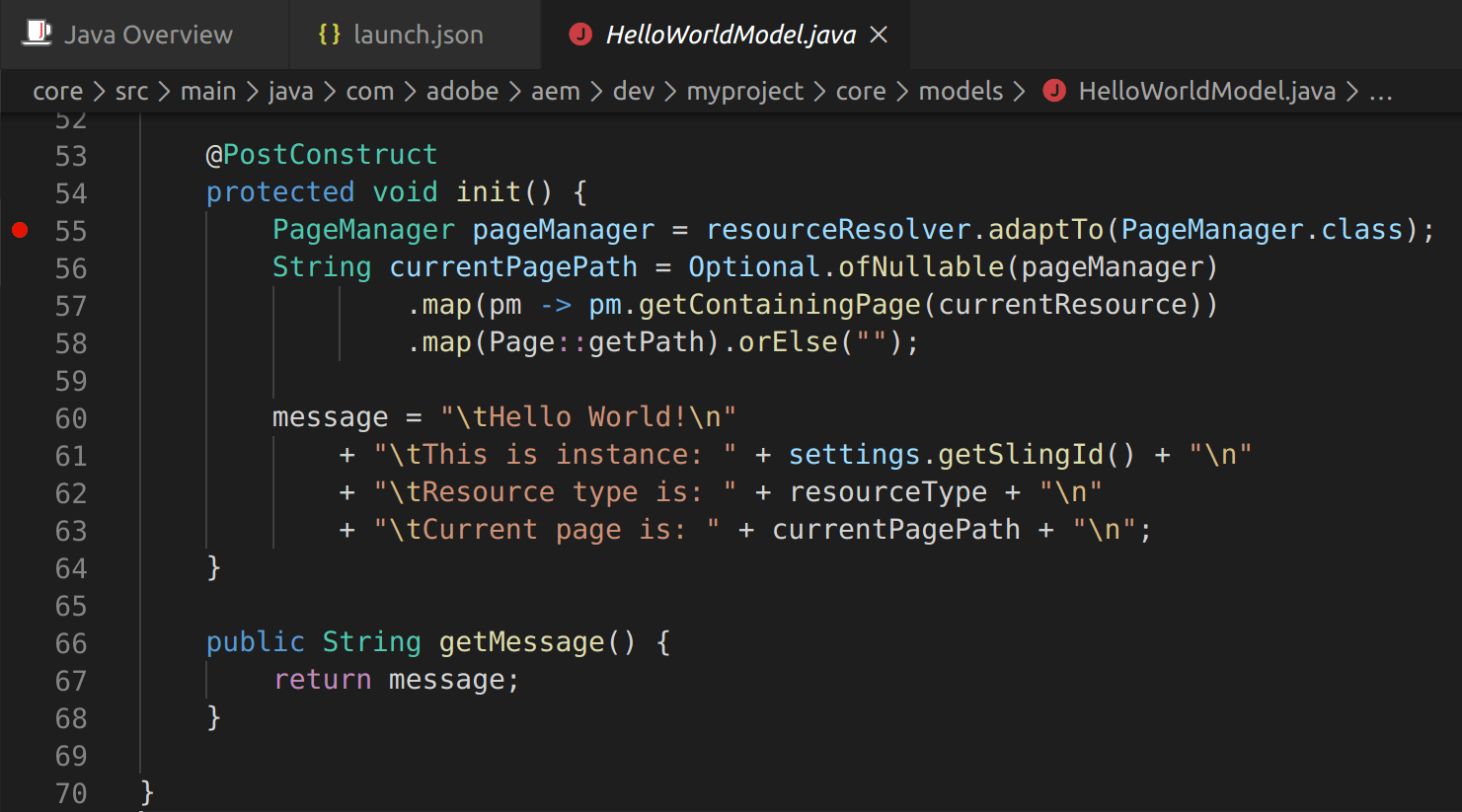Screen dimensions: 1462x812
Task: Click the red Java icon on HelloWorldModel.java tab
Action: point(580,35)
